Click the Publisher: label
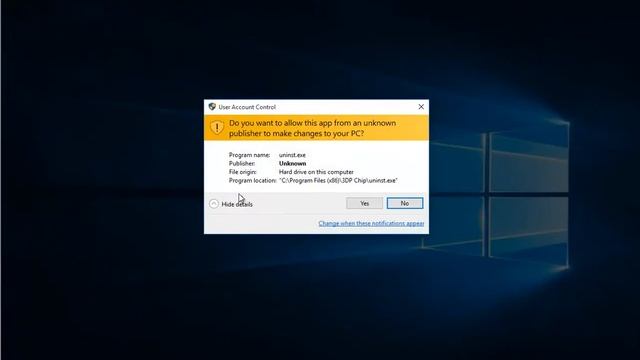640x360 pixels. 242,163
